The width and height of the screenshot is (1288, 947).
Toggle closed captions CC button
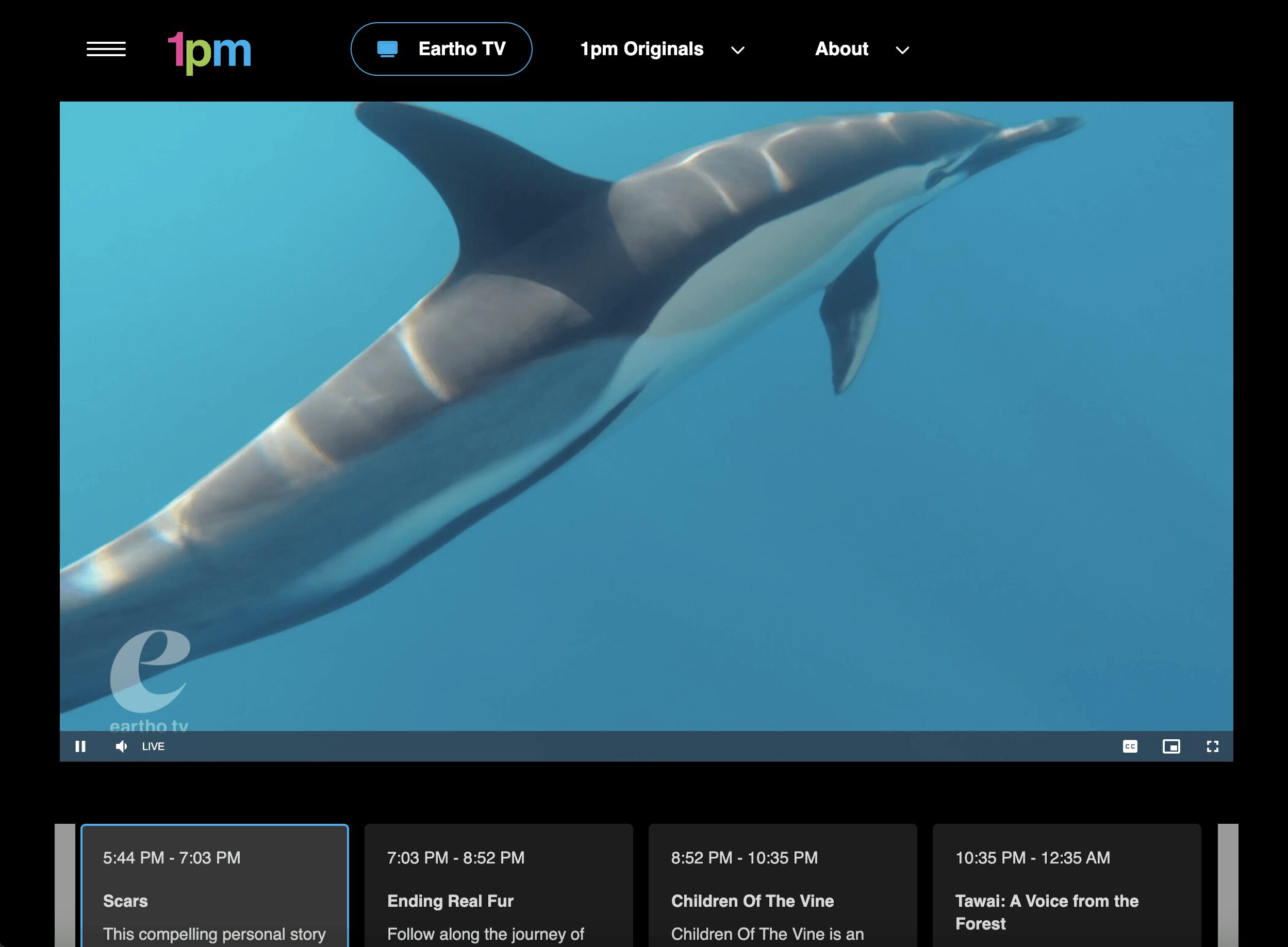point(1130,746)
